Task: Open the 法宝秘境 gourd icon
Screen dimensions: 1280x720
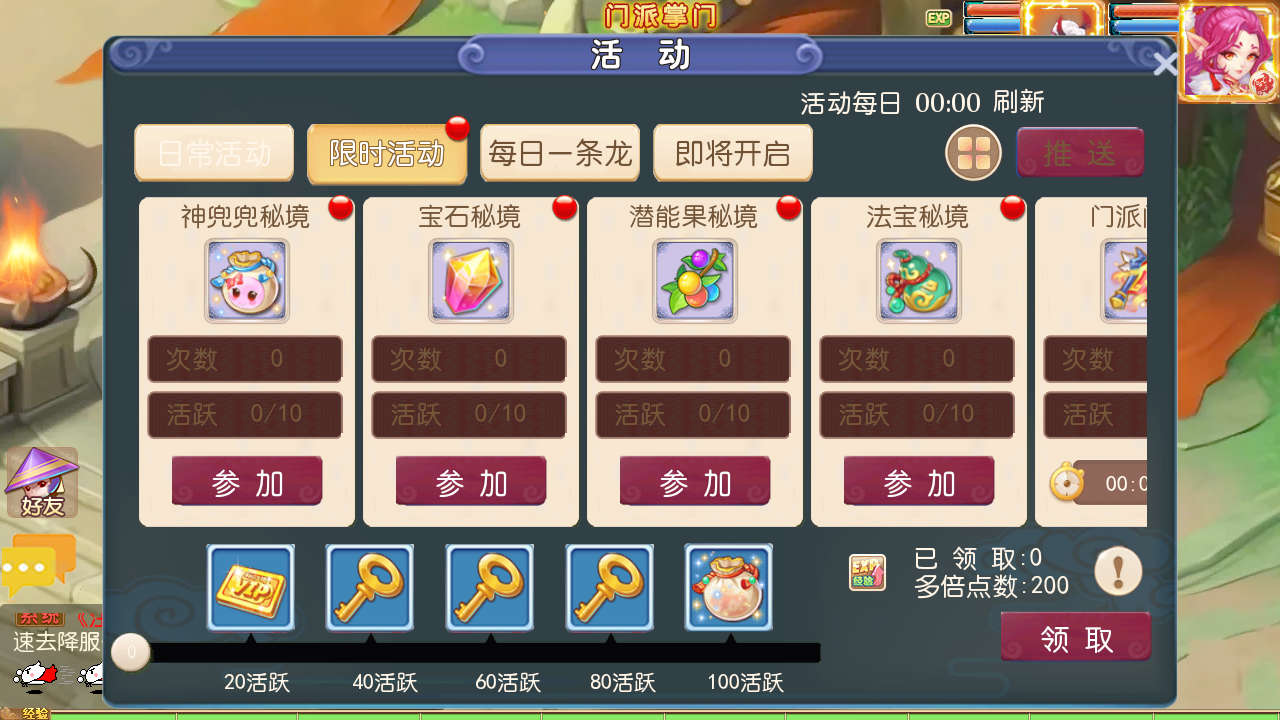Action: click(x=919, y=281)
